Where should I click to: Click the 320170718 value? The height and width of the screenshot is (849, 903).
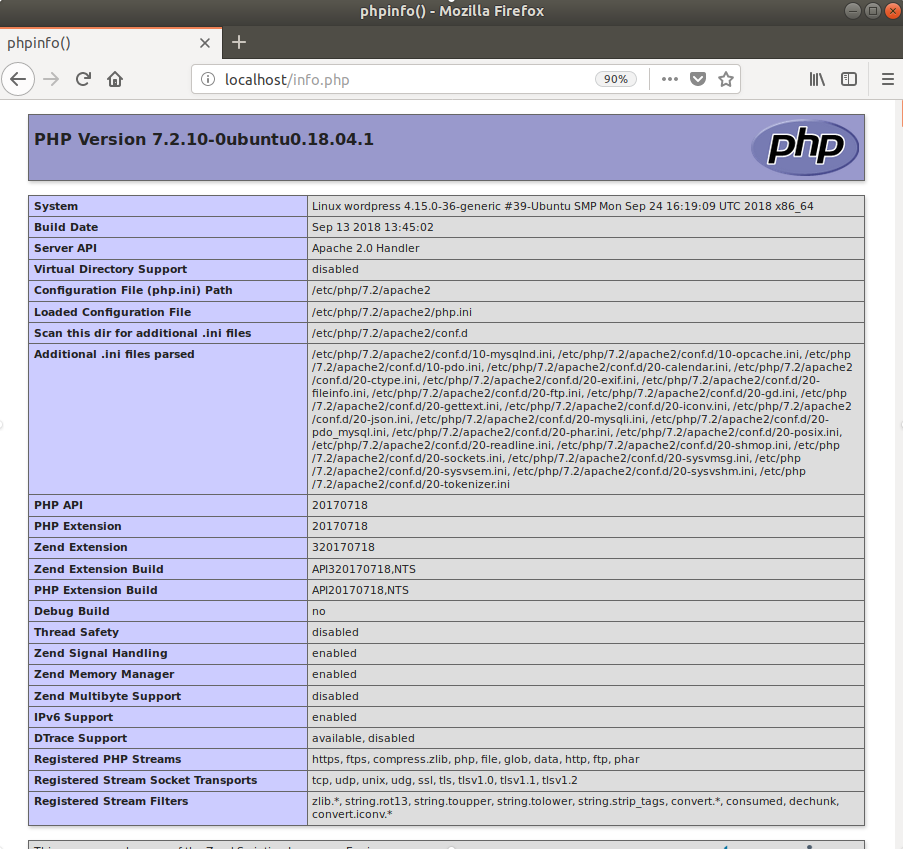click(x=343, y=547)
